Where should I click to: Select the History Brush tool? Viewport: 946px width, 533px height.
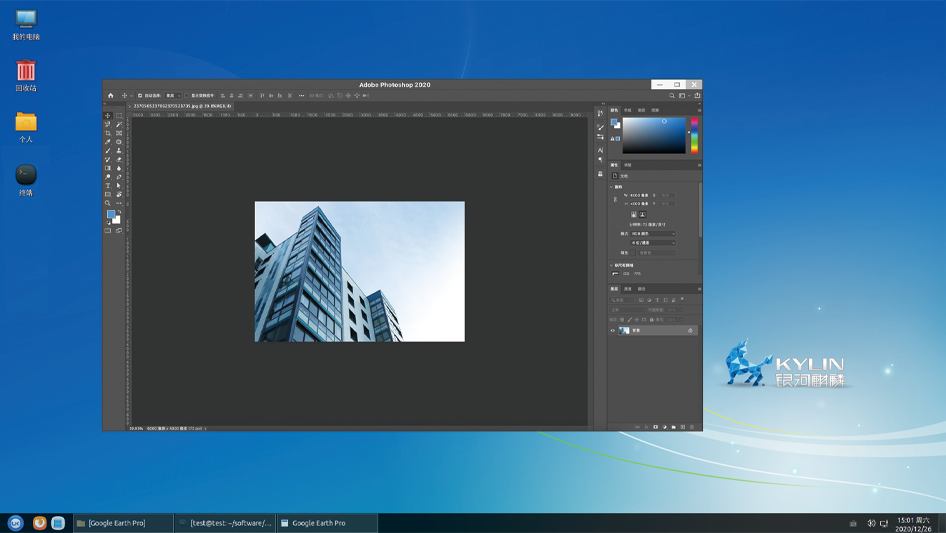pos(107,159)
